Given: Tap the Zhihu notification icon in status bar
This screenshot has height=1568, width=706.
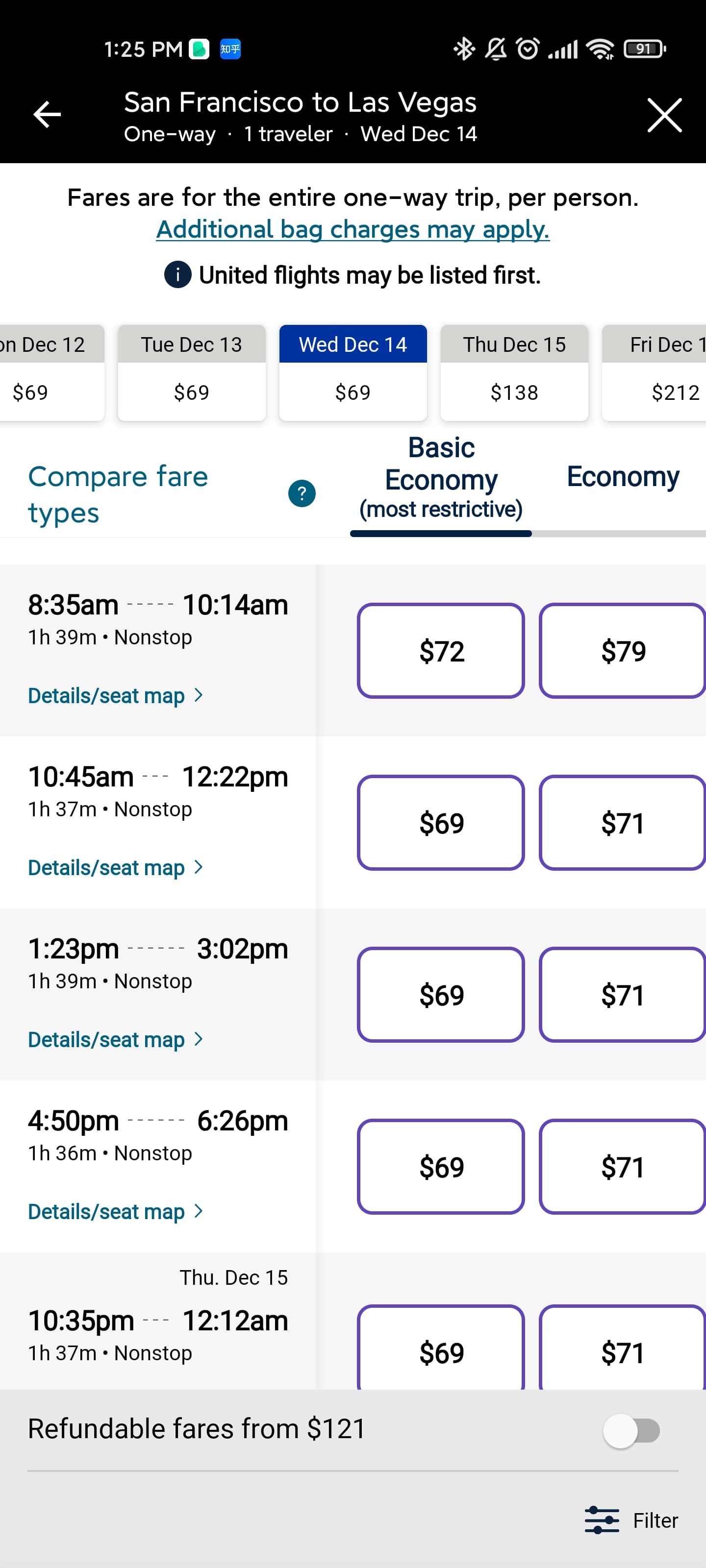Looking at the screenshot, I should [x=230, y=49].
